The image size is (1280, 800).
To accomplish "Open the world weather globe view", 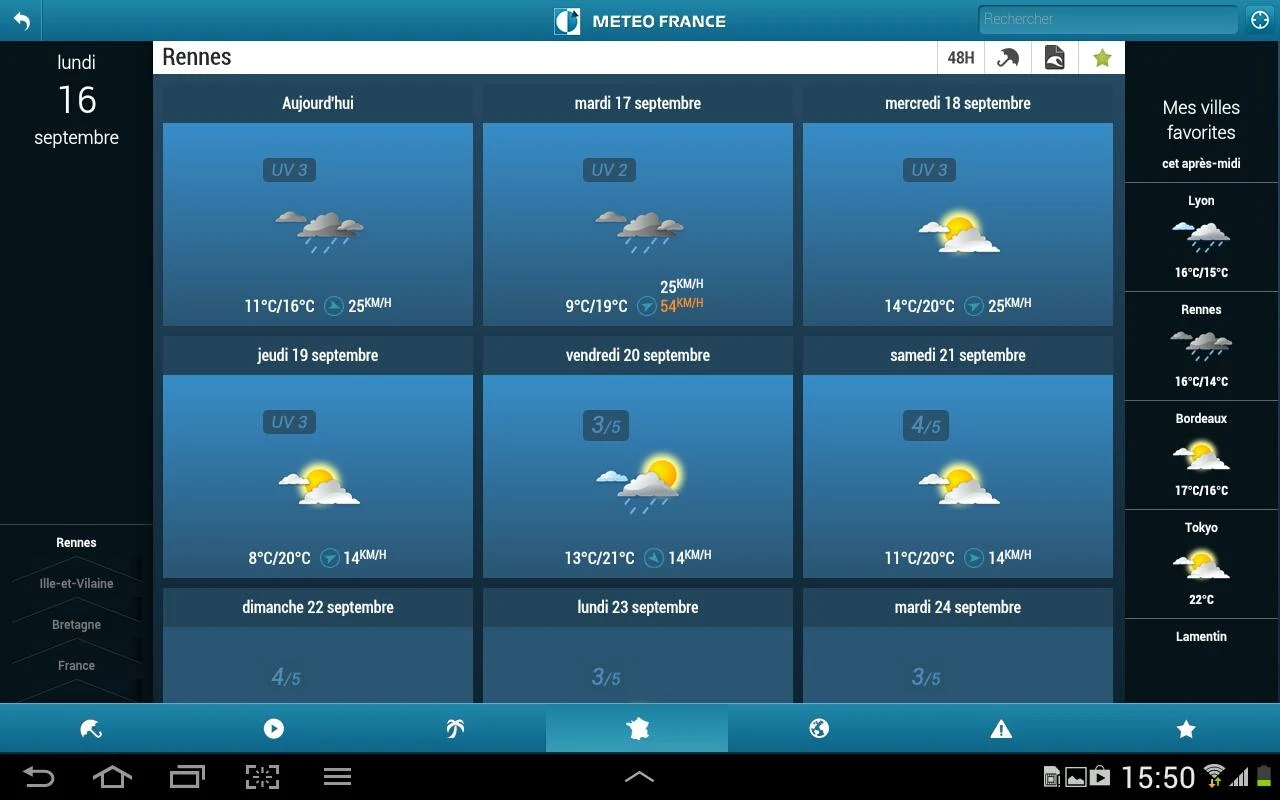I will tap(819, 729).
